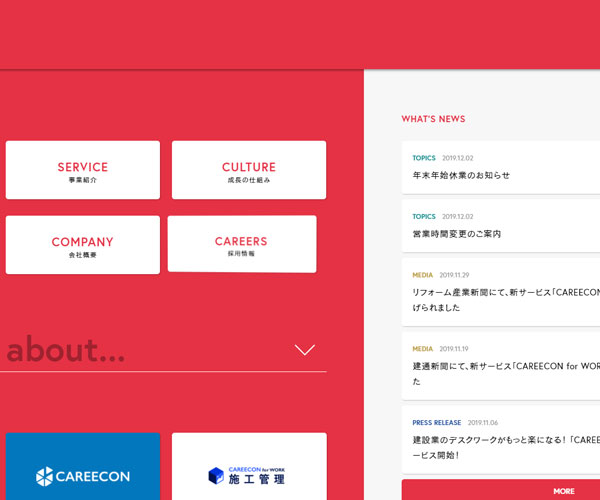Click TOPICS tag above 年末年始休業のお知らせ
The image size is (600, 500).
tap(424, 158)
